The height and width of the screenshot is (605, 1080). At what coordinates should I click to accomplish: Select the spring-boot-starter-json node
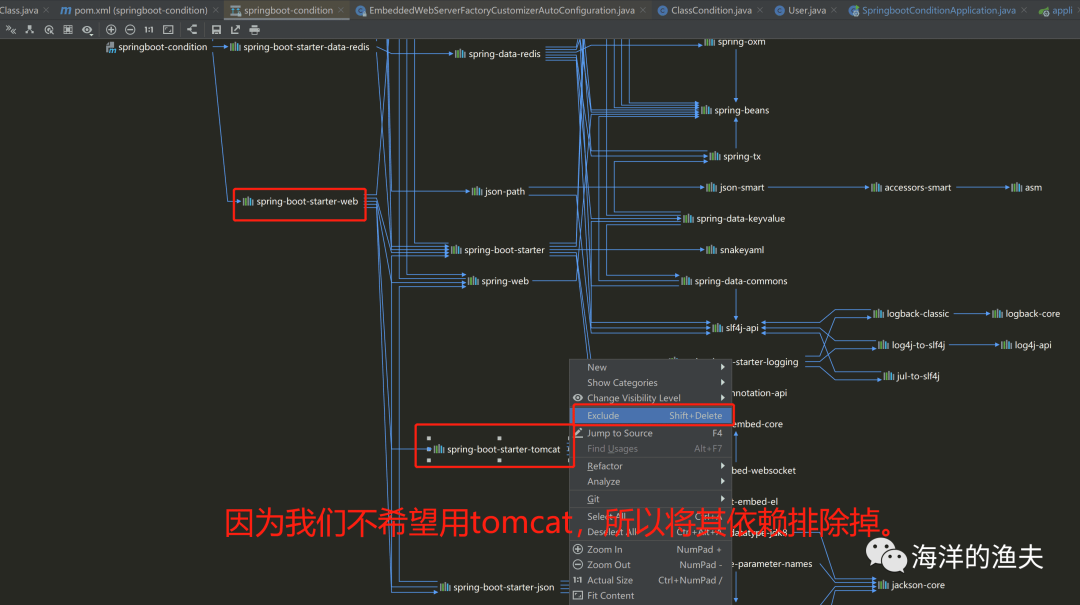(497, 587)
